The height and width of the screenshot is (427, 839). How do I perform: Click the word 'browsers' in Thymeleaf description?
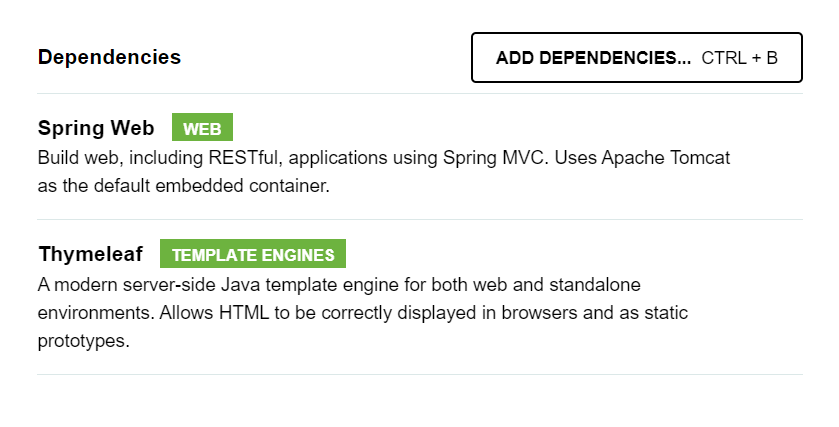tap(539, 312)
